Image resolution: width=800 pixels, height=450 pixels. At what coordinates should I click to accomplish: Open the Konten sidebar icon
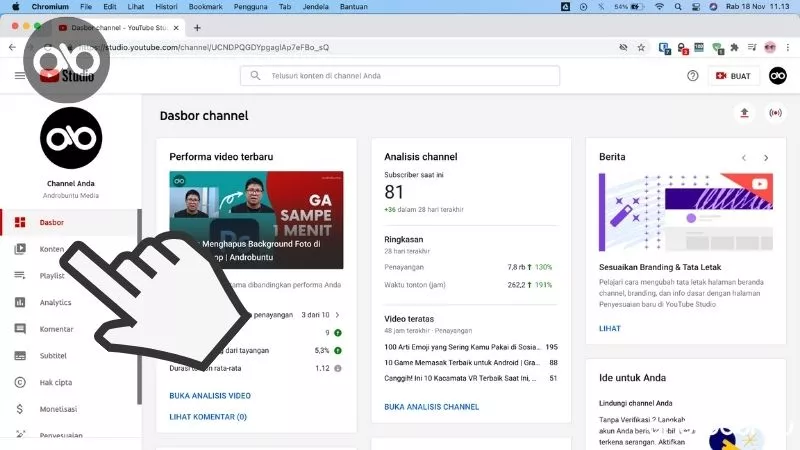[20, 249]
